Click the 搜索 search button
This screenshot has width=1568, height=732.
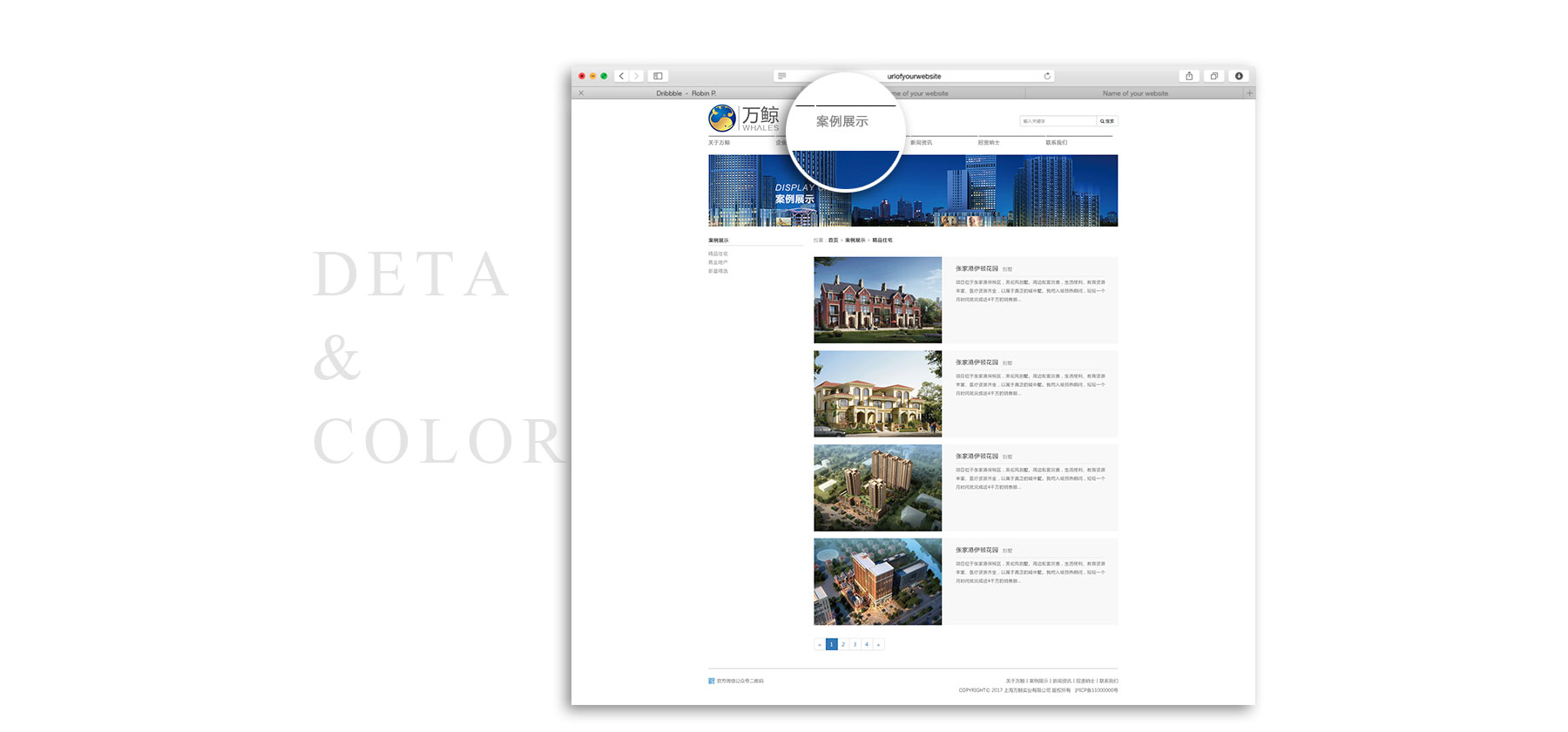tap(1106, 121)
